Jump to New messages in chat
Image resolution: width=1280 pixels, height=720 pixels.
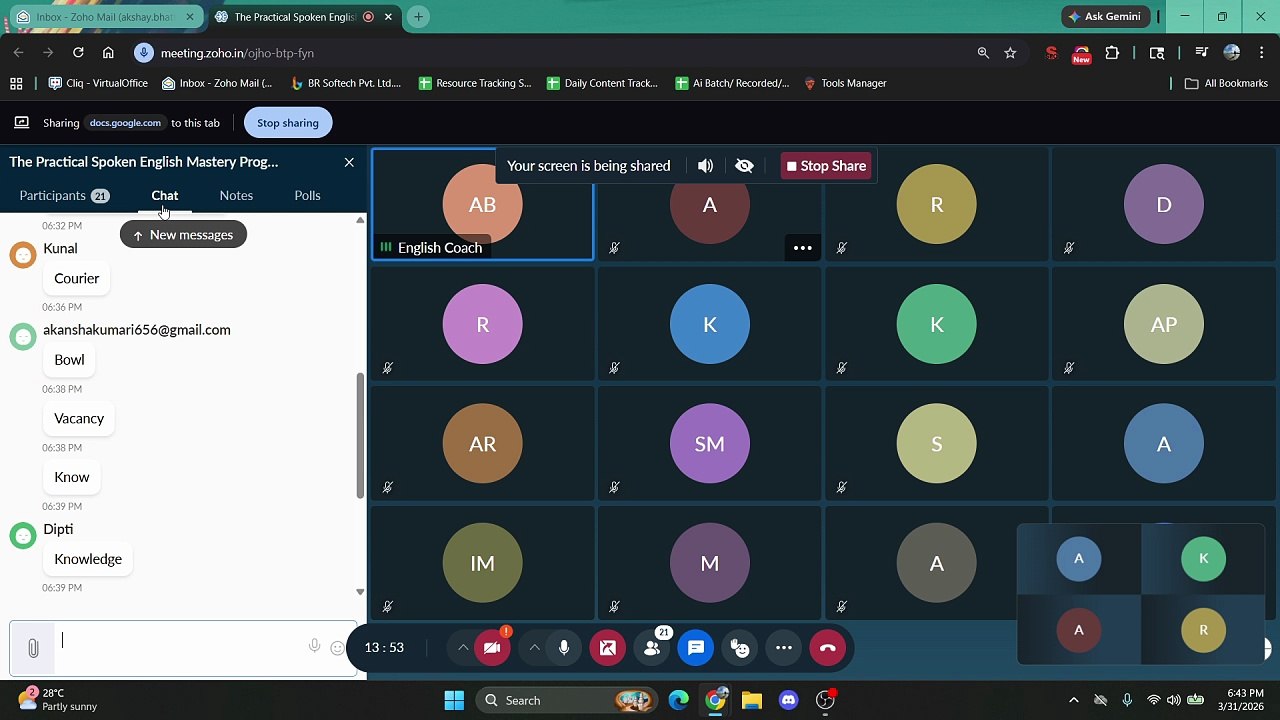pyautogui.click(x=183, y=235)
